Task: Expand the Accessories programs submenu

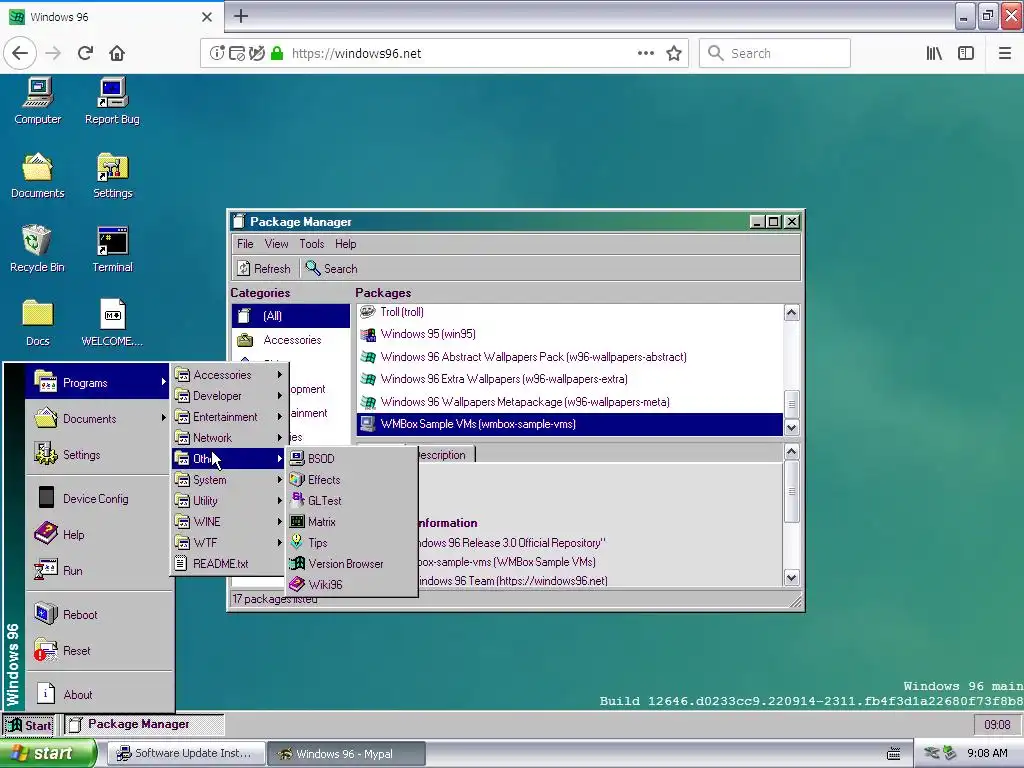Action: (229, 374)
